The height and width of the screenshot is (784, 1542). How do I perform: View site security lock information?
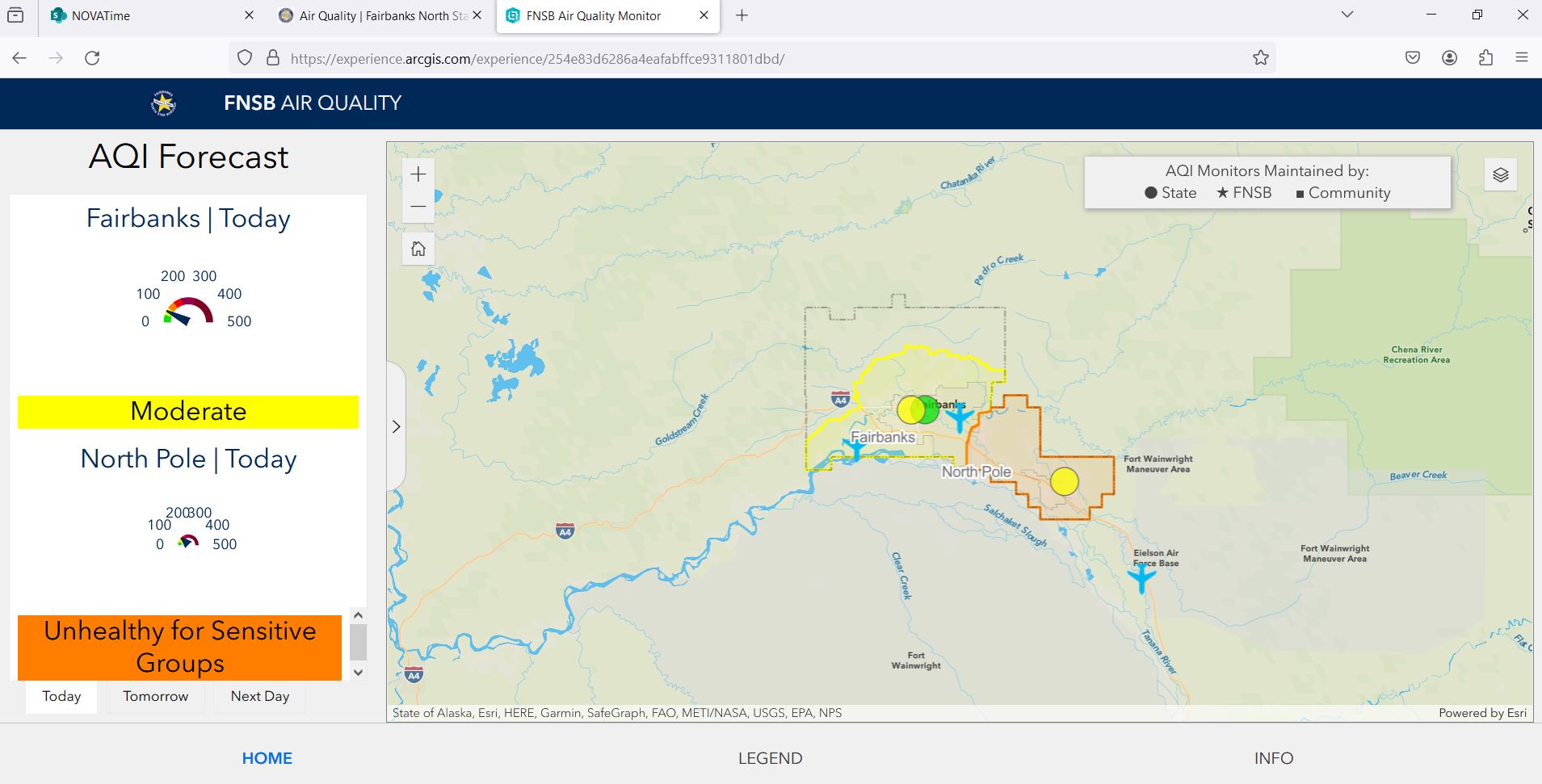[x=273, y=58]
